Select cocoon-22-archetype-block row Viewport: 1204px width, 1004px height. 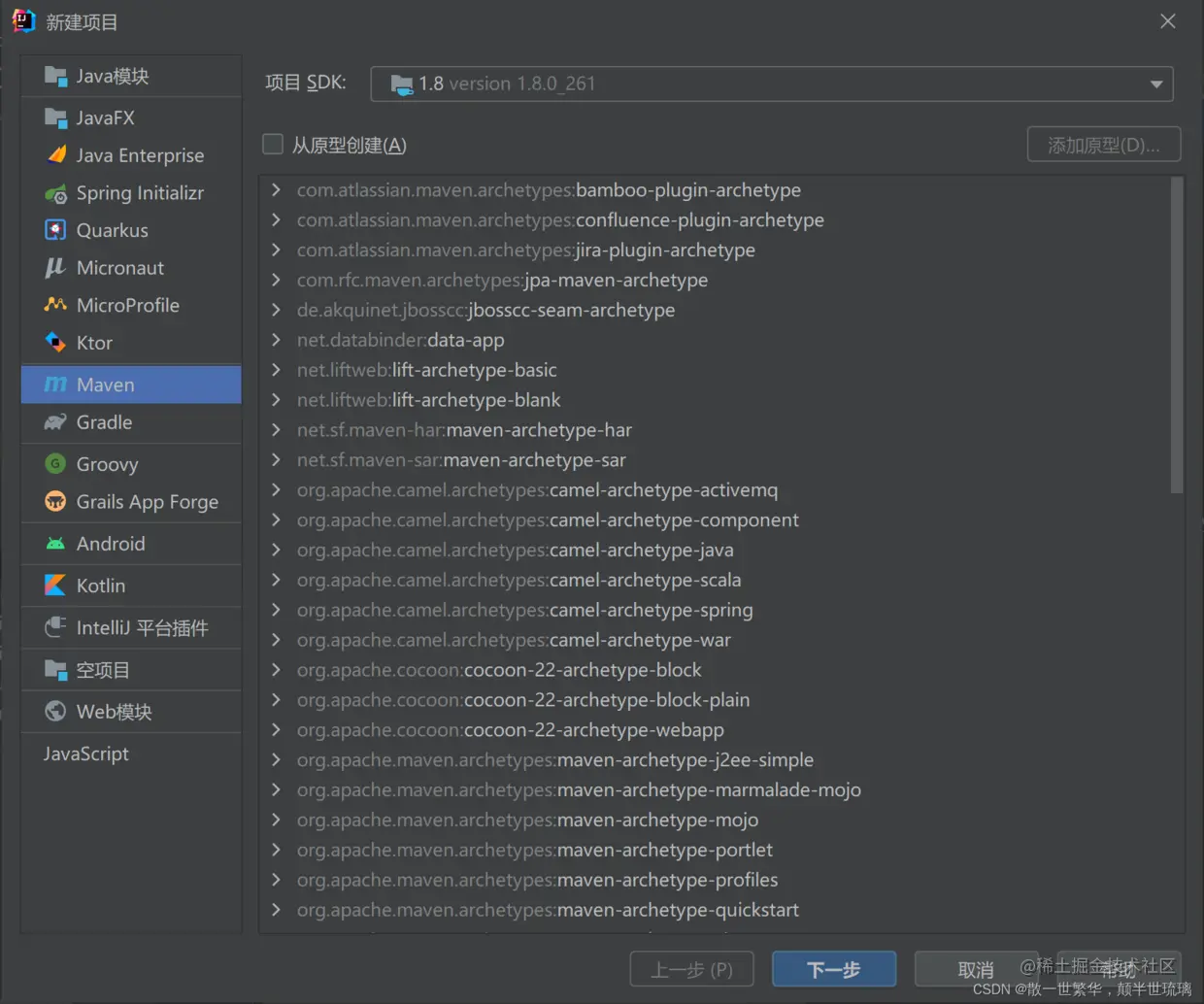[715, 670]
